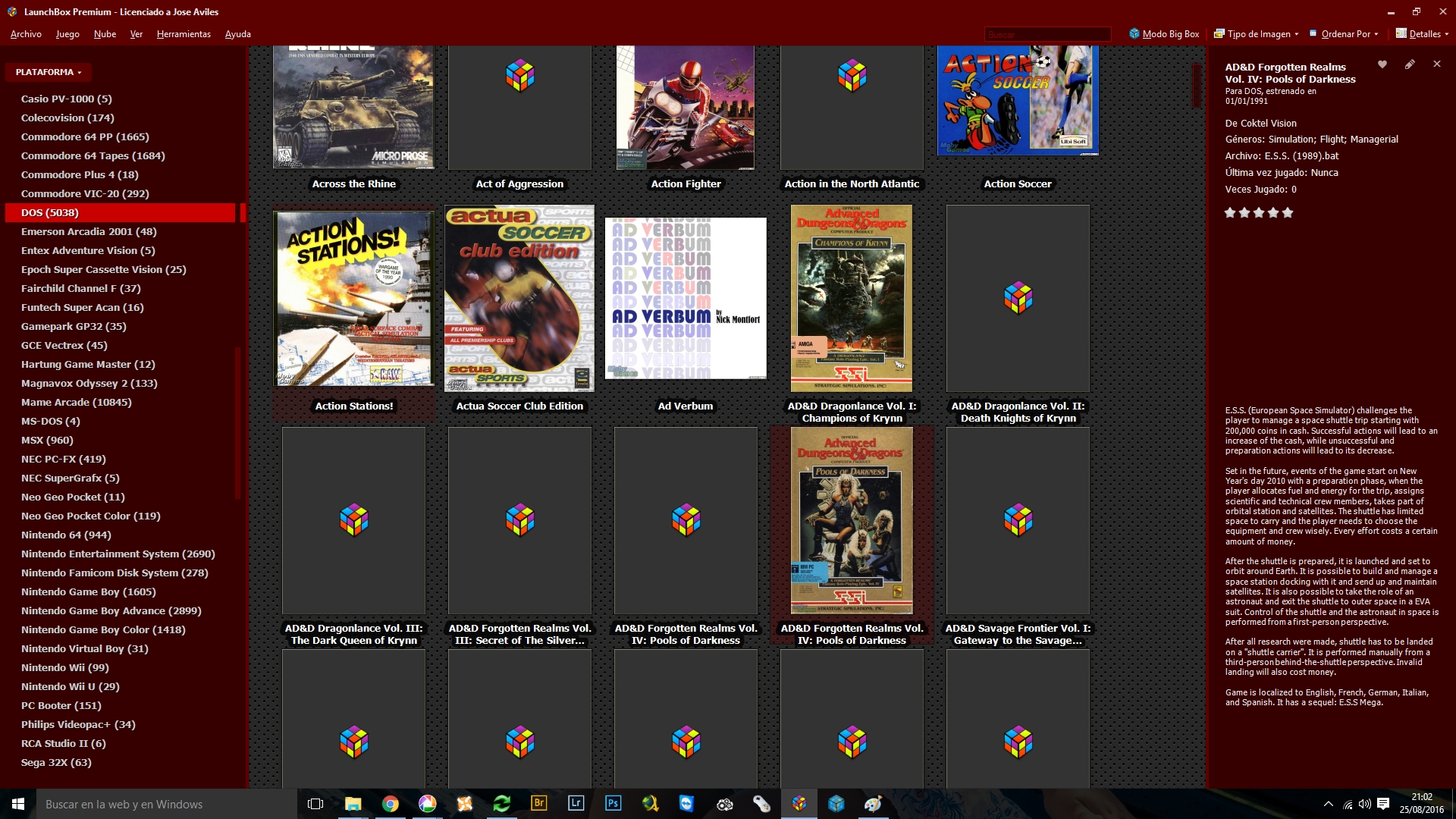Viewport: 1456px width, 819px height.
Task: Open TeamViewer from taskbar
Action: tap(687, 804)
